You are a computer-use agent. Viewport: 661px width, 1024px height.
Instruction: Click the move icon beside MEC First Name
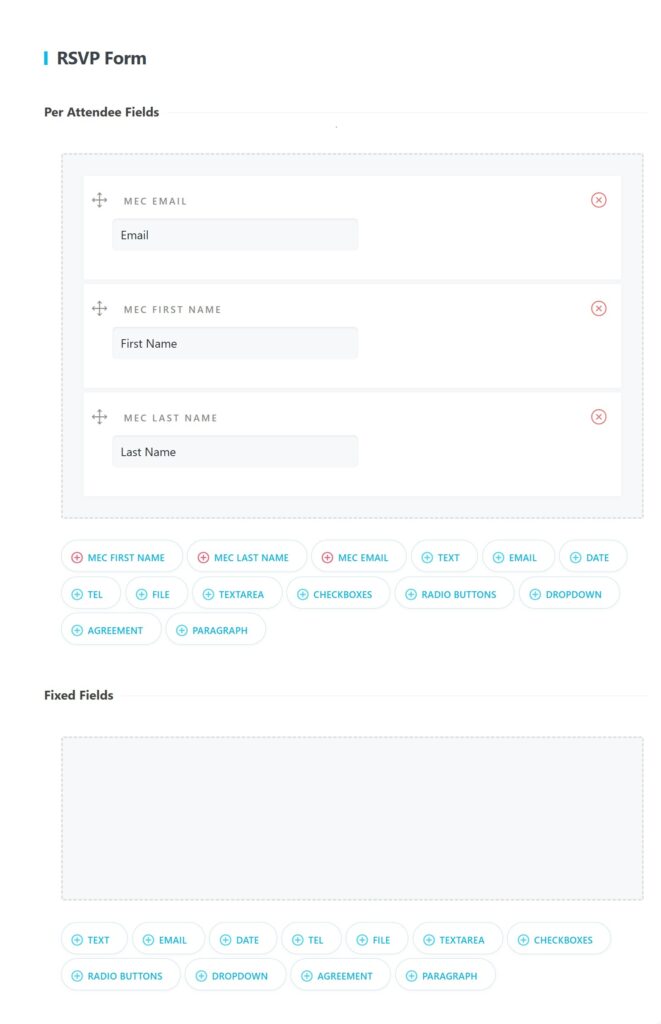(x=99, y=309)
